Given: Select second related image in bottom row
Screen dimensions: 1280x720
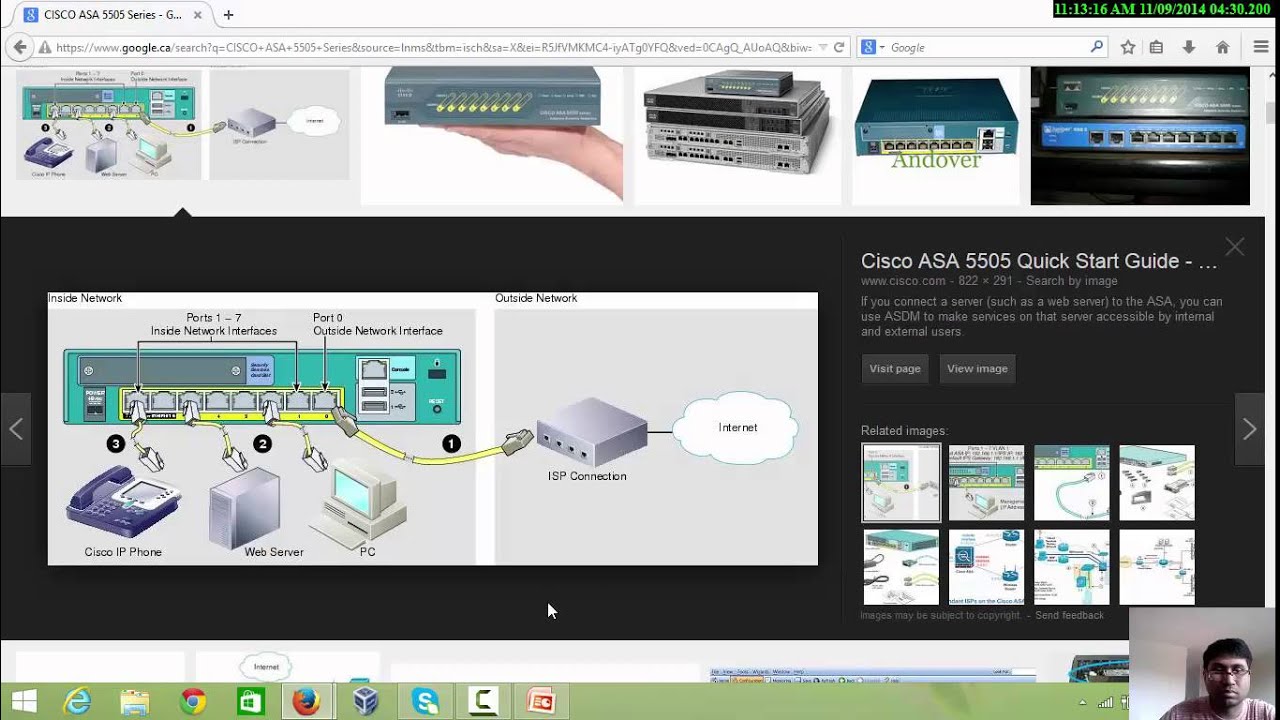Looking at the screenshot, I should [986, 568].
